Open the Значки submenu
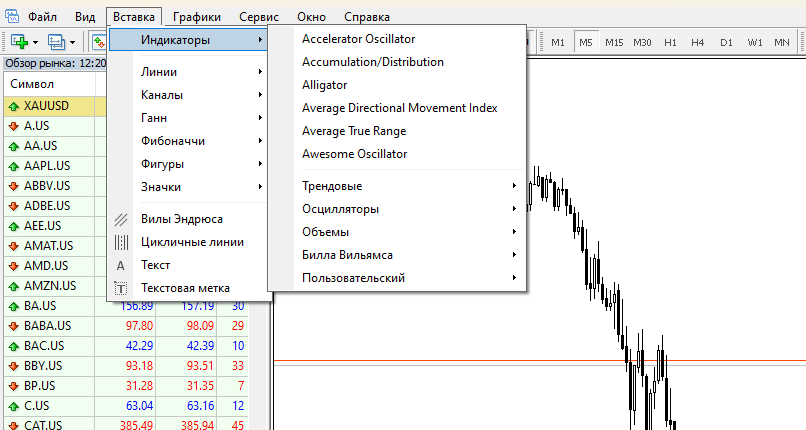The width and height of the screenshot is (806, 430). click(188, 187)
